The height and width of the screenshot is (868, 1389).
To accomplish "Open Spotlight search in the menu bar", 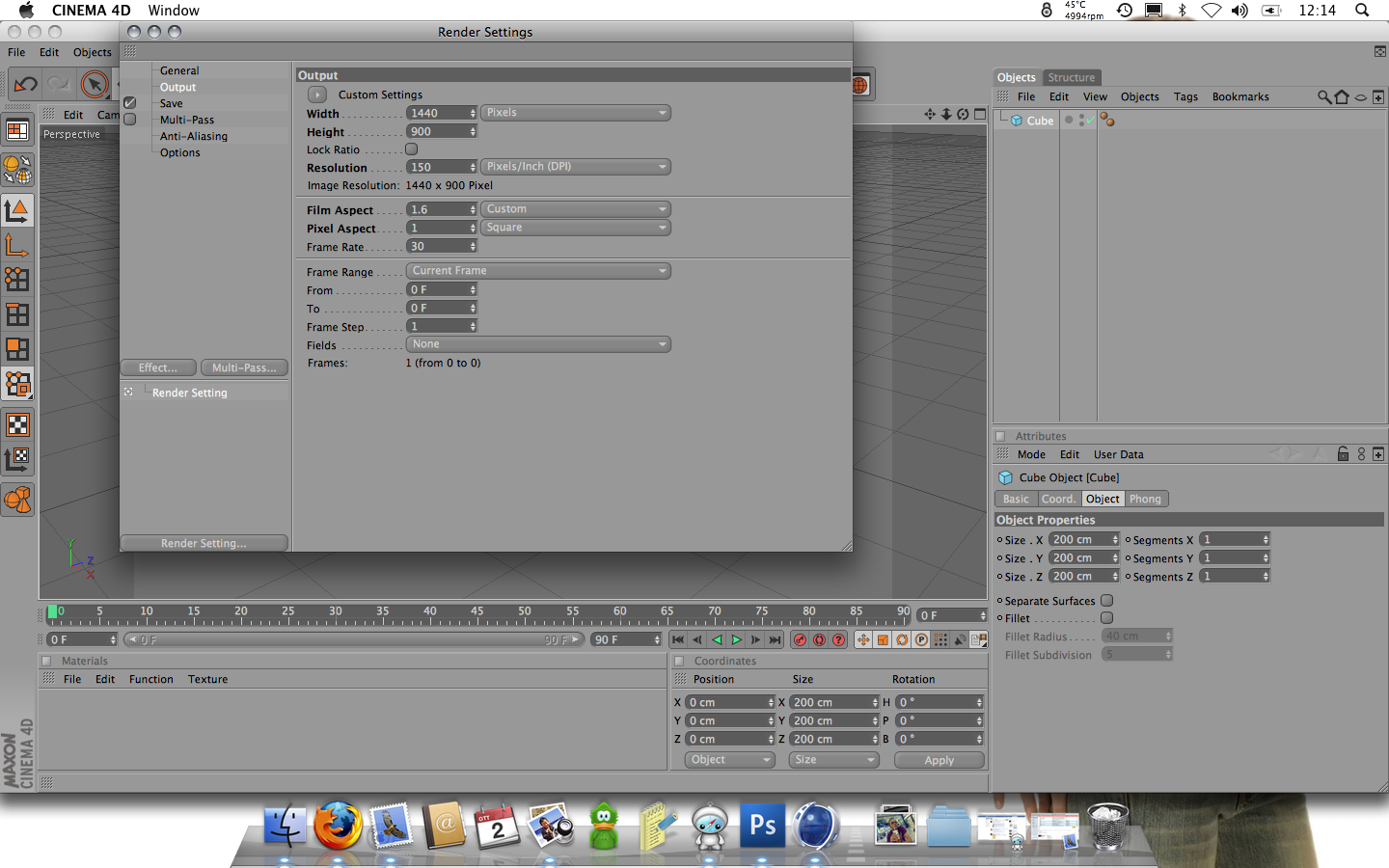I will click(1362, 11).
